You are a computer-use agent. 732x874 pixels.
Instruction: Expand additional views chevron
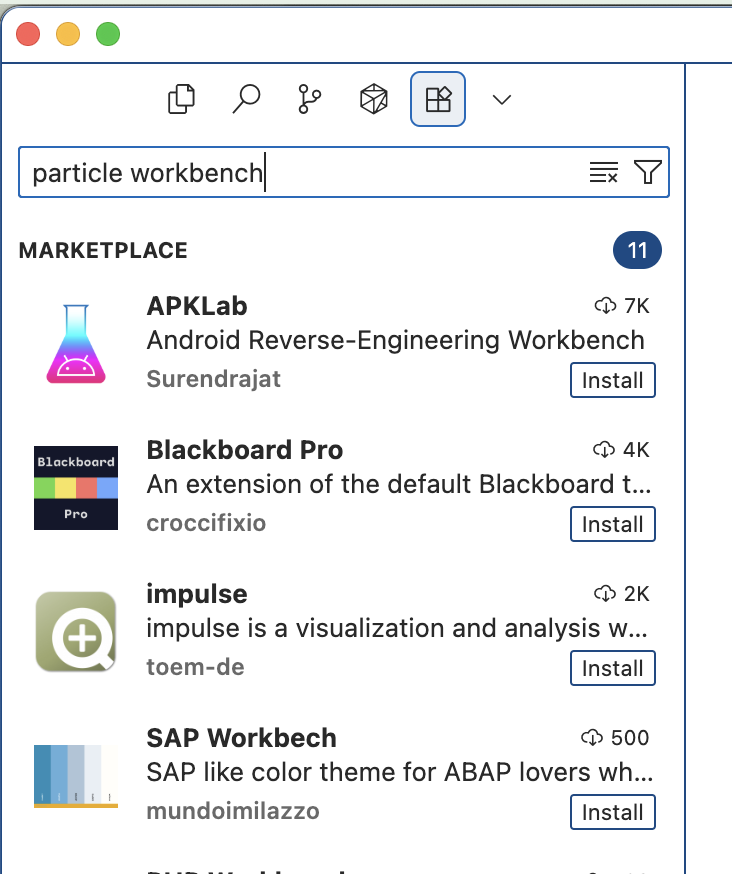[x=502, y=99]
